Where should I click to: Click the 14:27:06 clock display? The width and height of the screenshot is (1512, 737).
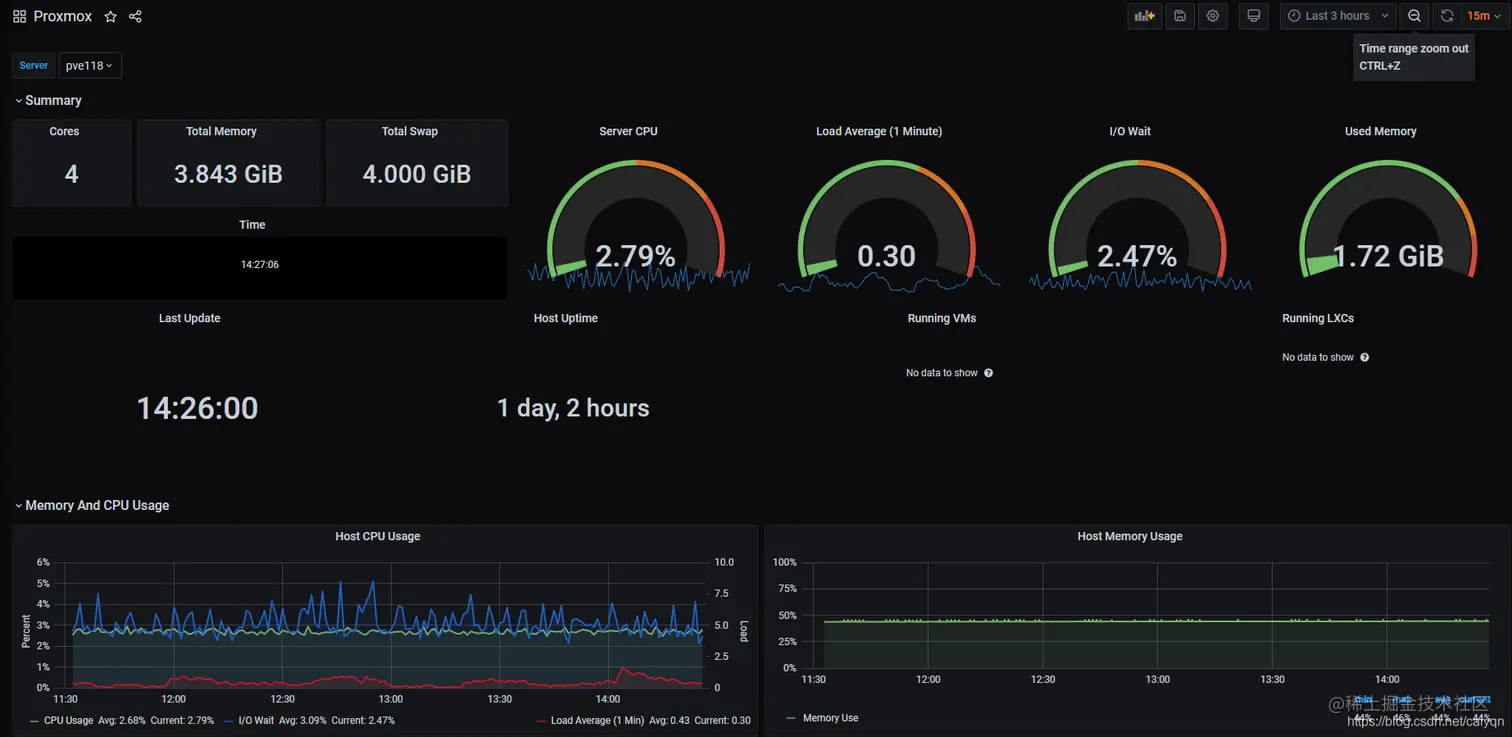click(260, 265)
